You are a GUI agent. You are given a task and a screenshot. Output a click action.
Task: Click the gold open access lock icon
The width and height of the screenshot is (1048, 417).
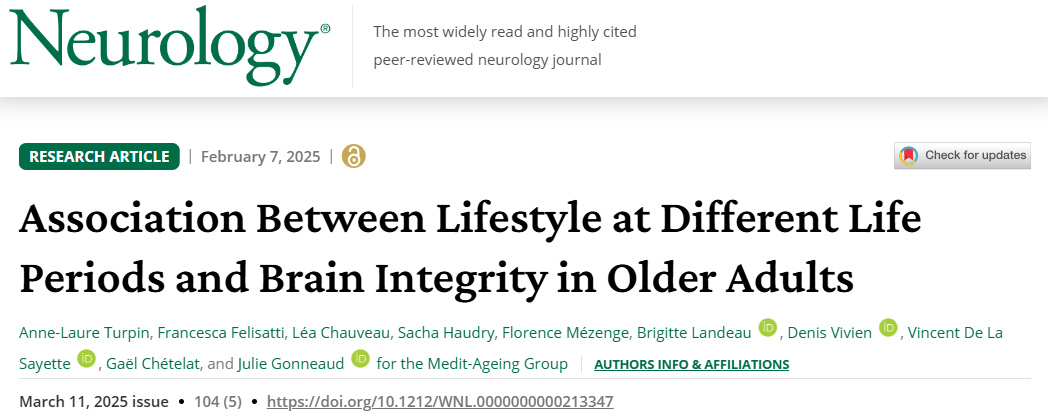354,156
